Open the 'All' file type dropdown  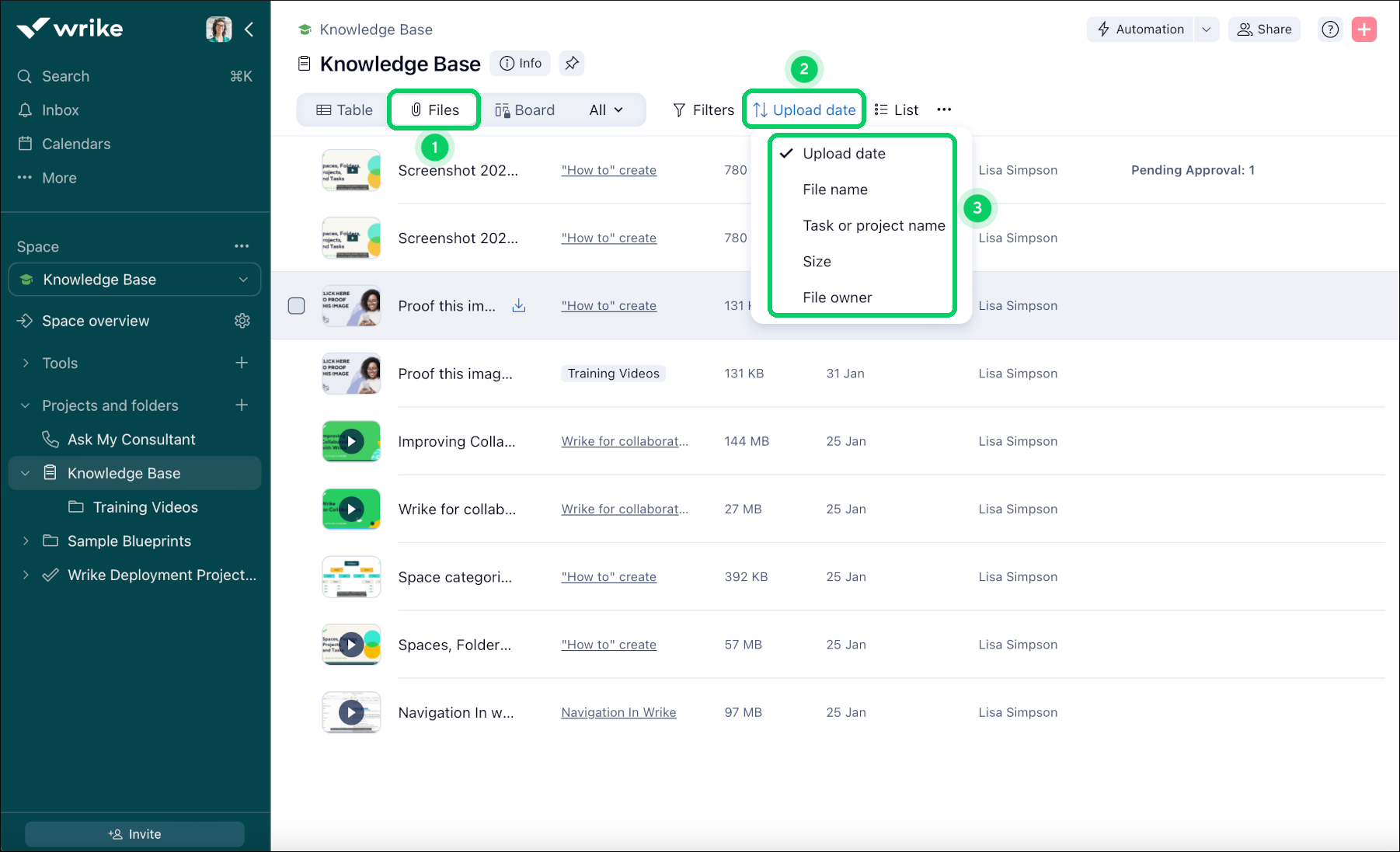tap(605, 110)
